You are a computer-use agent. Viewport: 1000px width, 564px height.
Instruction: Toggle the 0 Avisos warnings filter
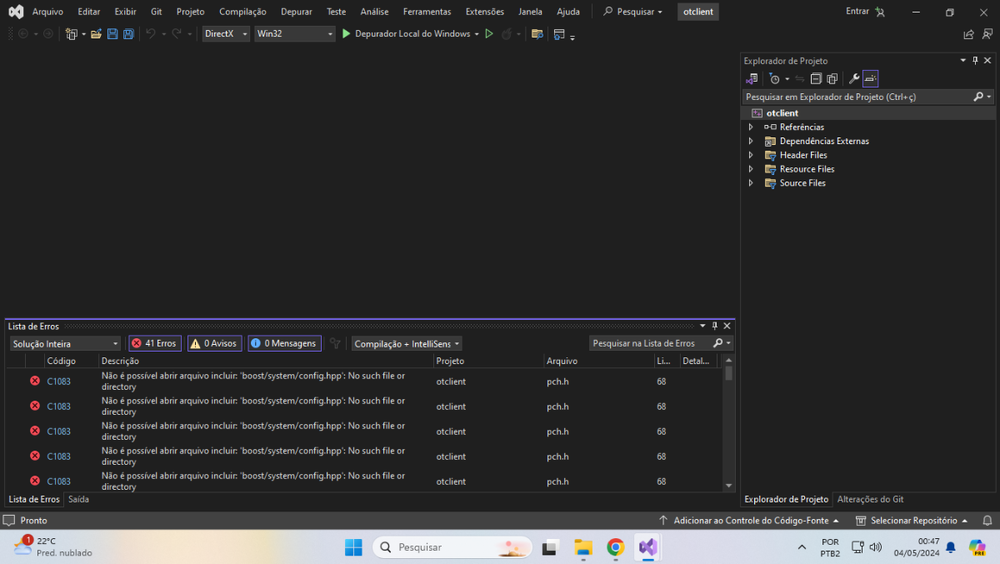click(x=214, y=343)
